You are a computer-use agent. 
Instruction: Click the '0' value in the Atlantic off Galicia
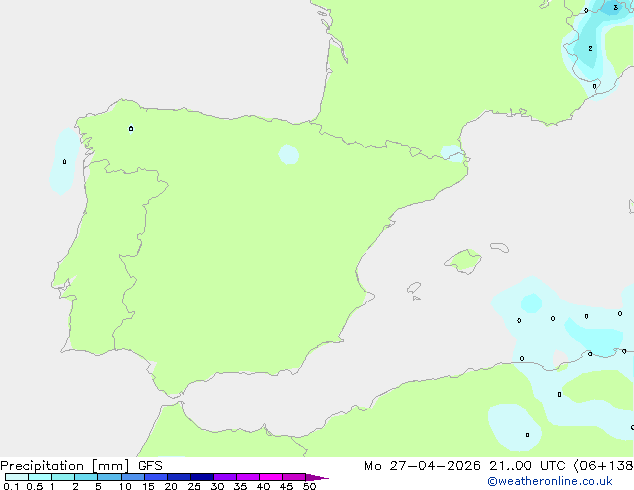(64, 162)
